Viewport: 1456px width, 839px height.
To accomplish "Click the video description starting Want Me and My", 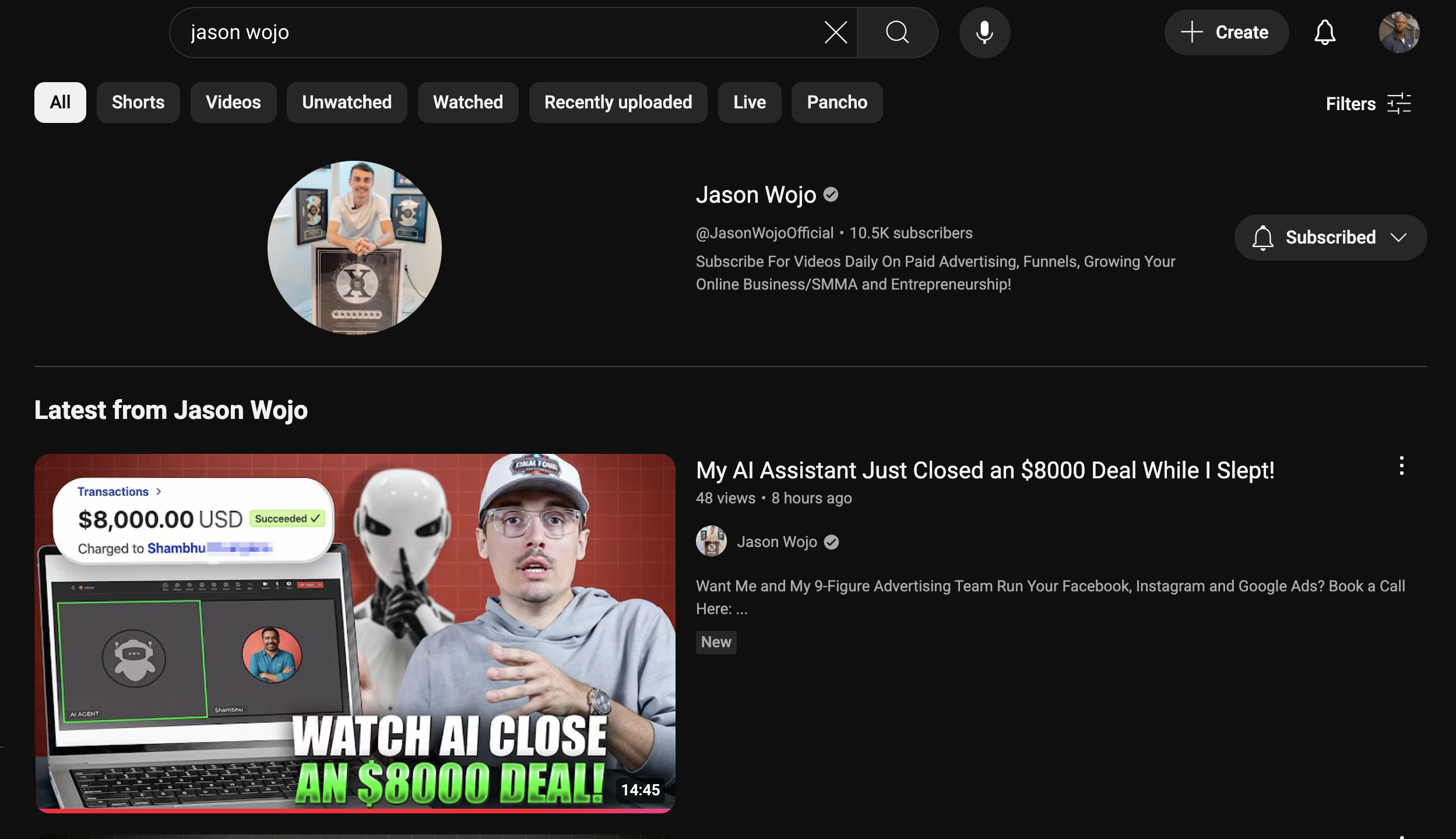I will click(x=1050, y=597).
